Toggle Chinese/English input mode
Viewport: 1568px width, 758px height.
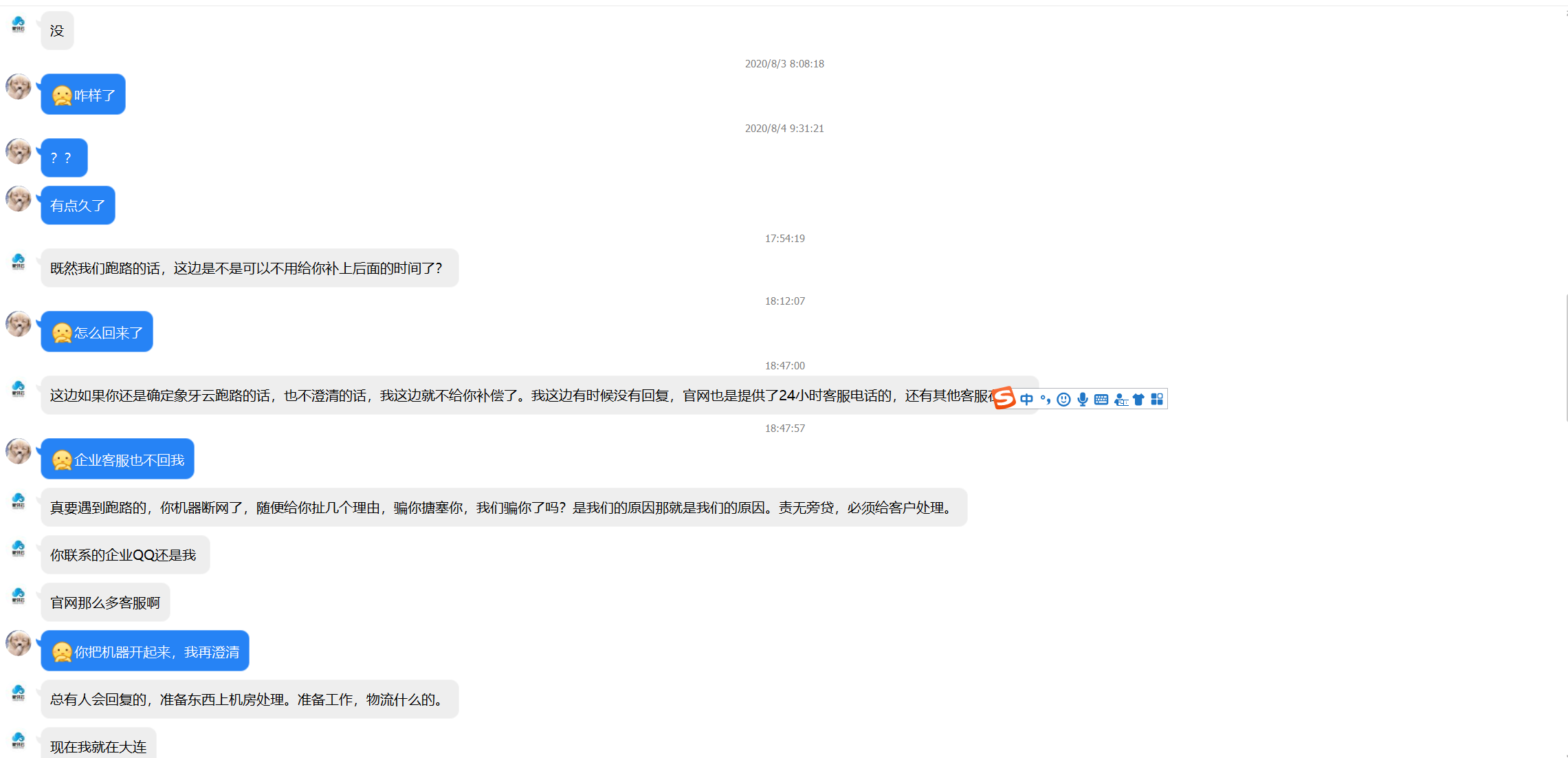point(1026,400)
